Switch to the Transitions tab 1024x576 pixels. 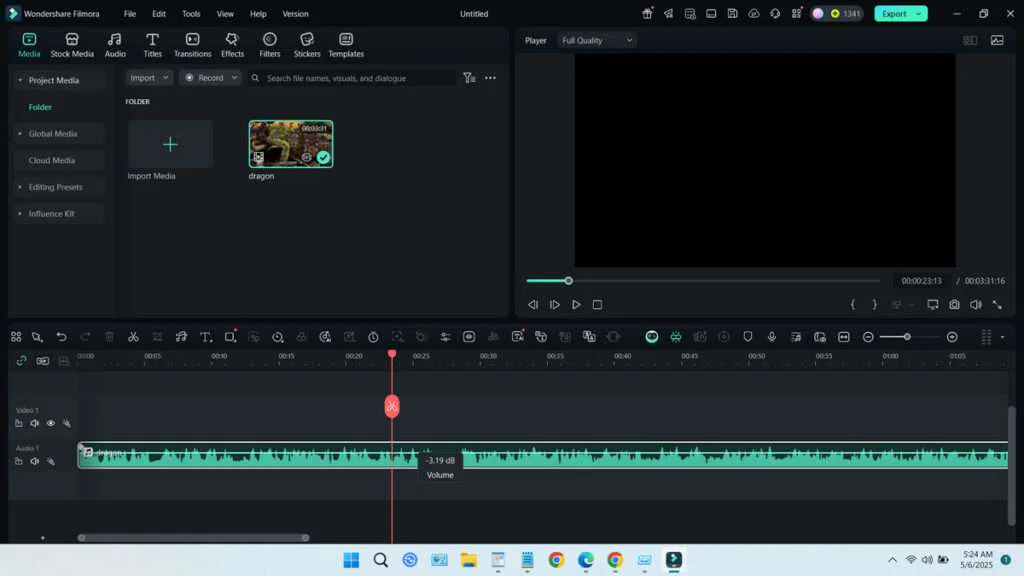tap(192, 43)
